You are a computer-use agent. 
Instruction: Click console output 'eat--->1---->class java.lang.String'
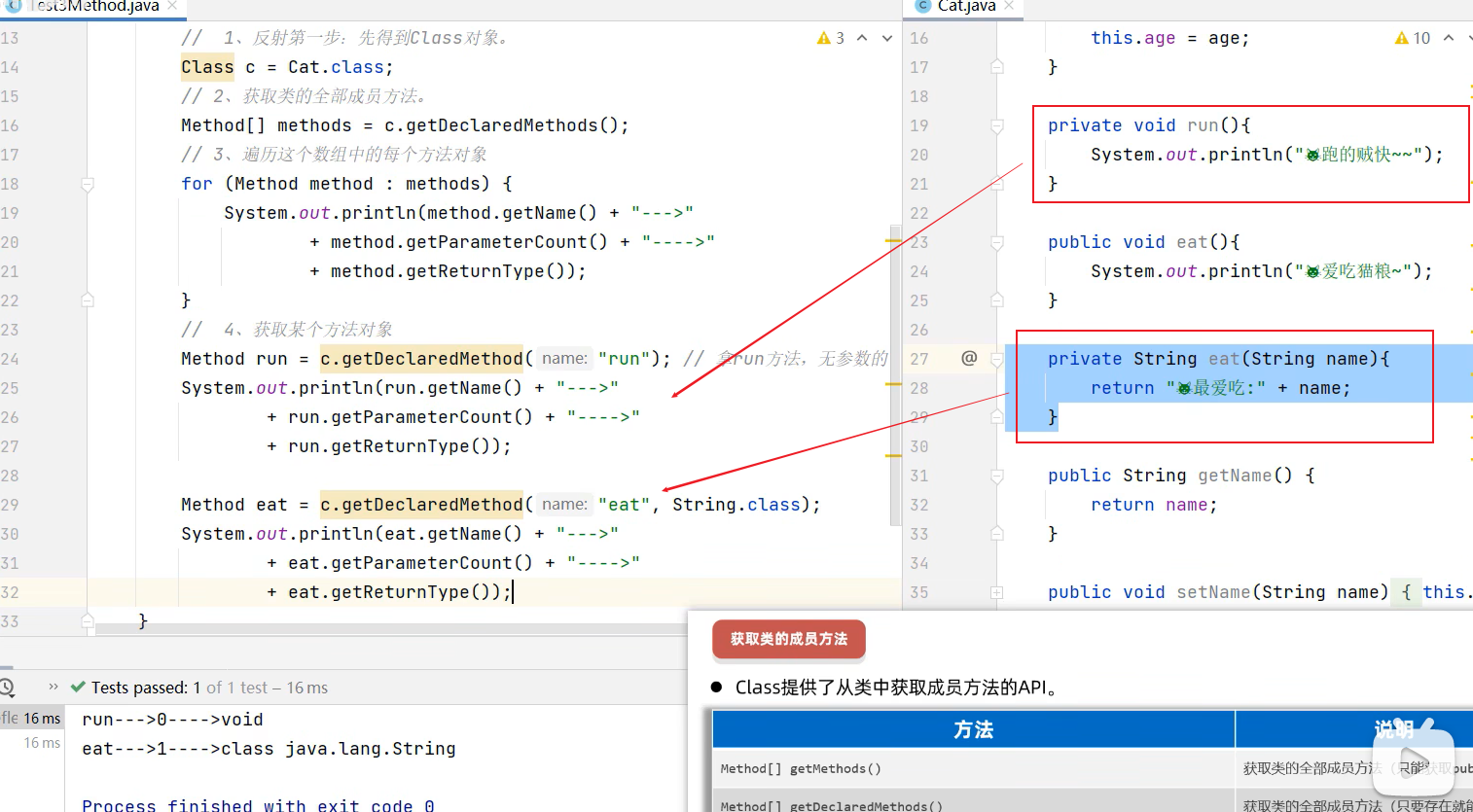click(269, 749)
